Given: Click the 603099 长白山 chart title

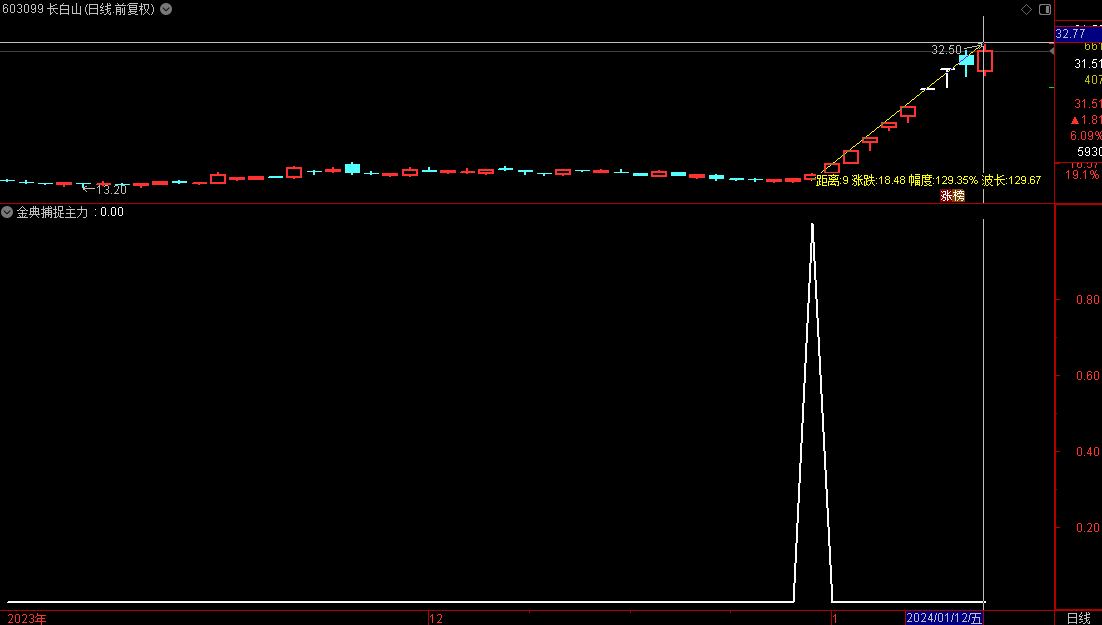Looking at the screenshot, I should pyautogui.click(x=78, y=9).
